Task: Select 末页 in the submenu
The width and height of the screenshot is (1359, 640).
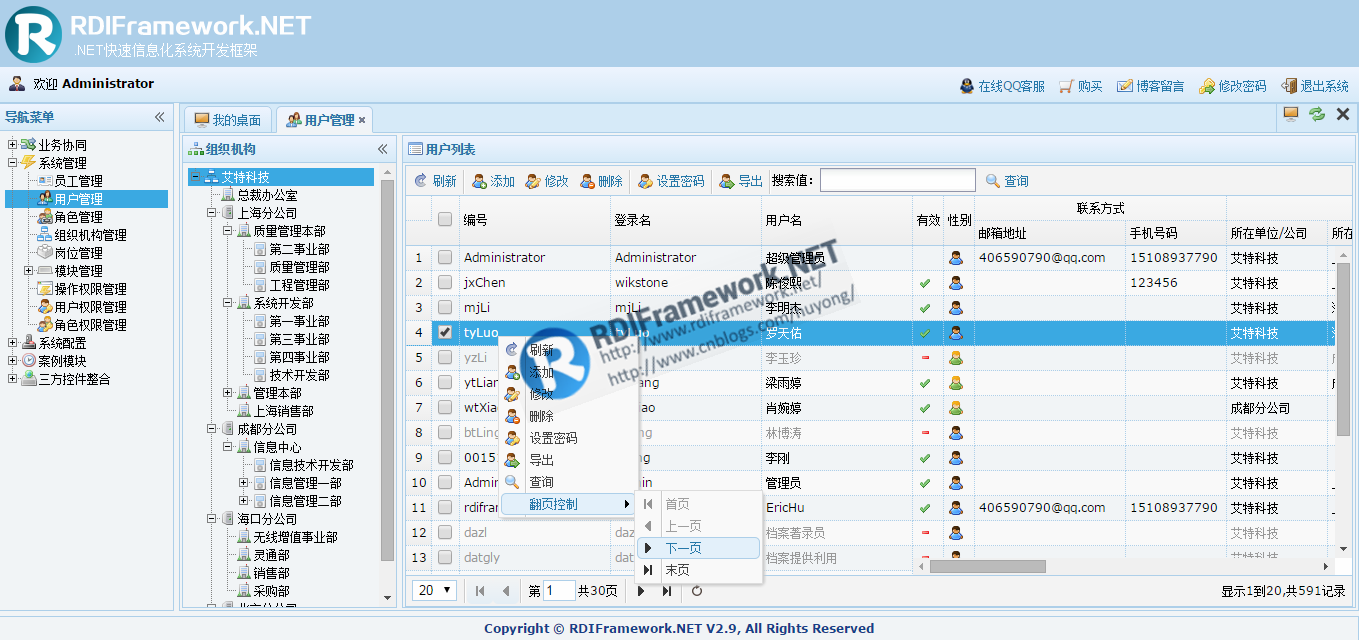Action: click(x=698, y=570)
